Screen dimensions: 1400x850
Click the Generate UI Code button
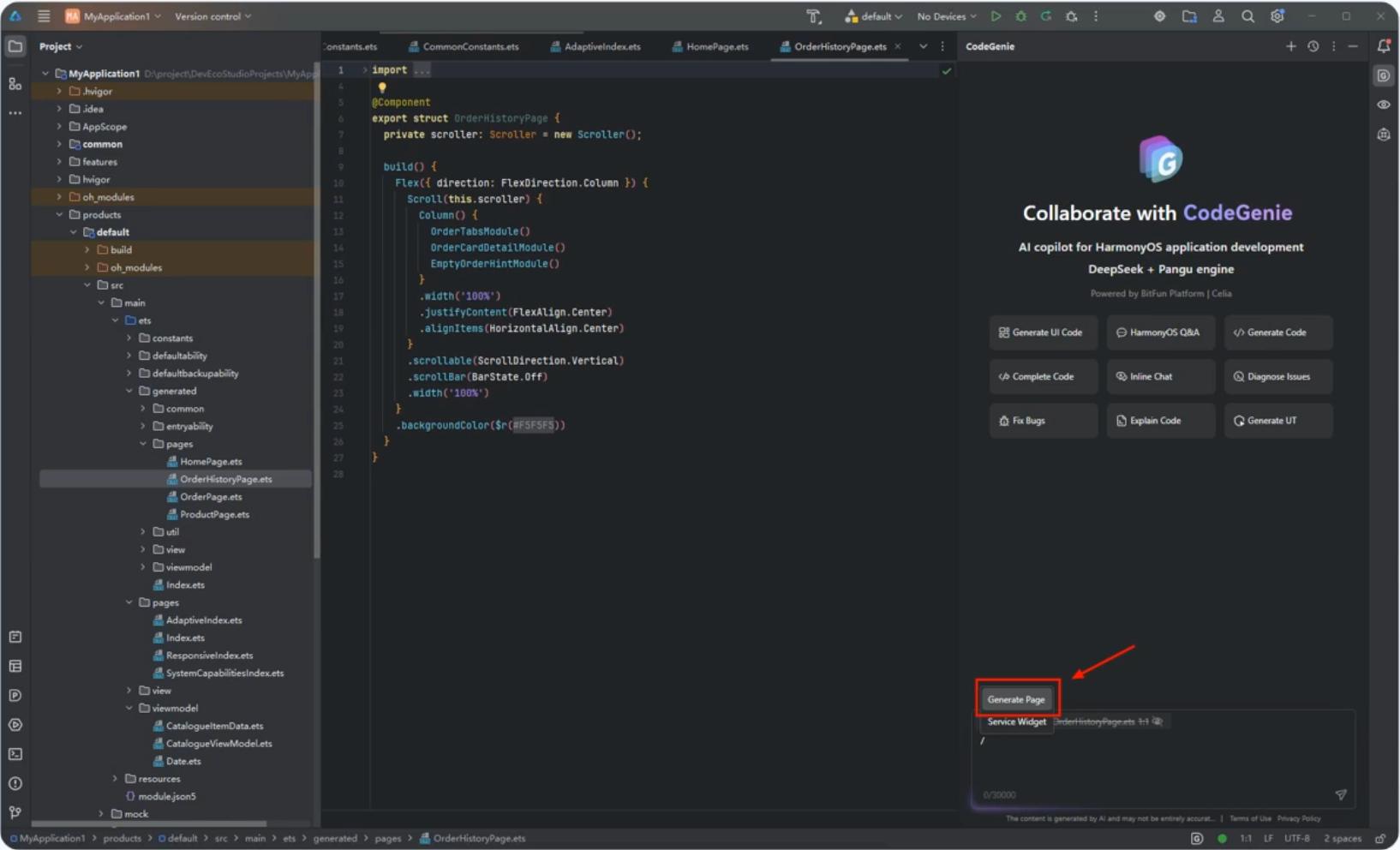click(x=1043, y=332)
